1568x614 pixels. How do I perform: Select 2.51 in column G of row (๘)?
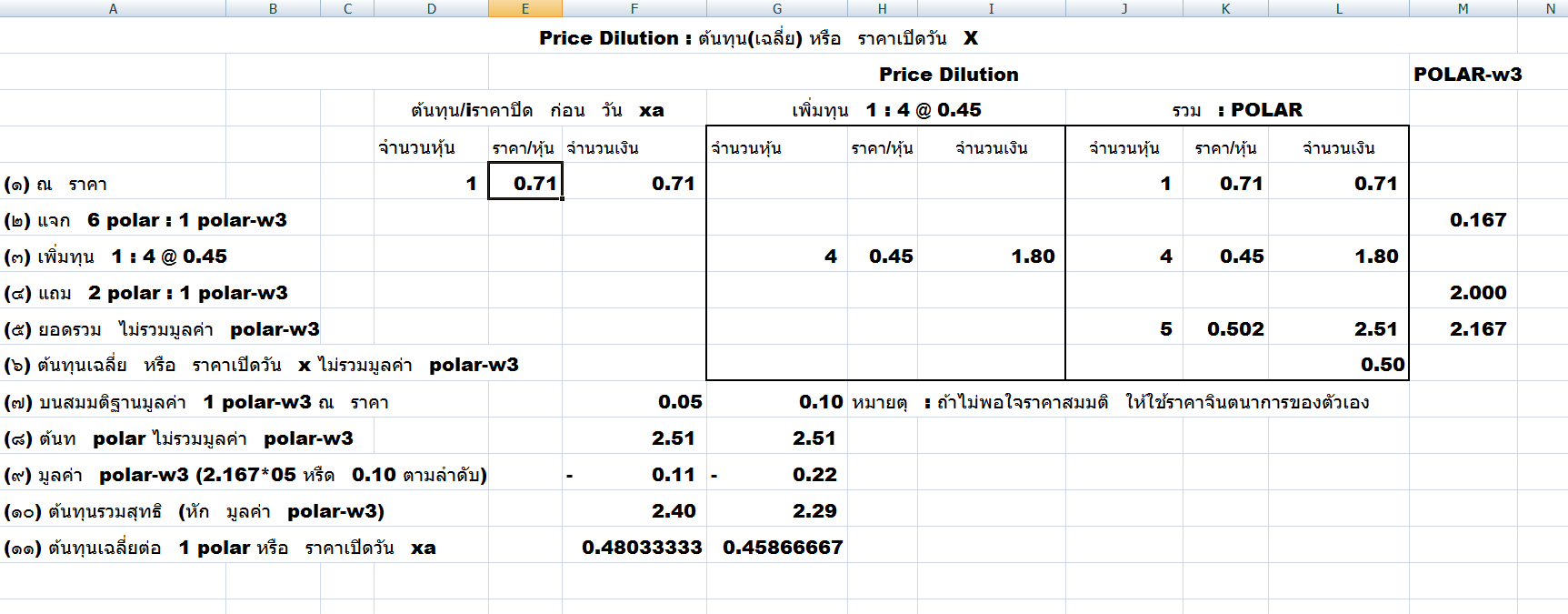[x=814, y=438]
